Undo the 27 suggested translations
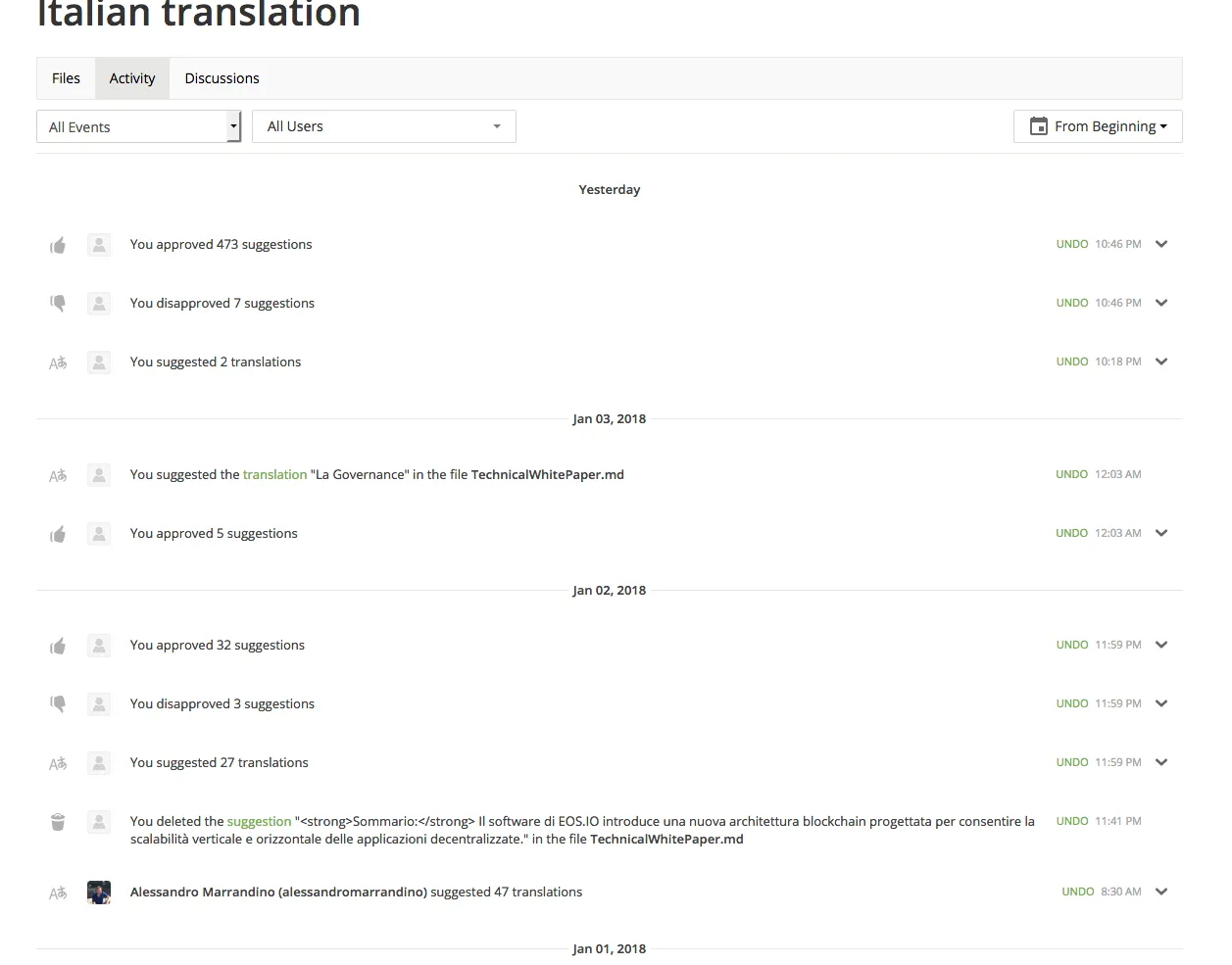 point(1072,762)
